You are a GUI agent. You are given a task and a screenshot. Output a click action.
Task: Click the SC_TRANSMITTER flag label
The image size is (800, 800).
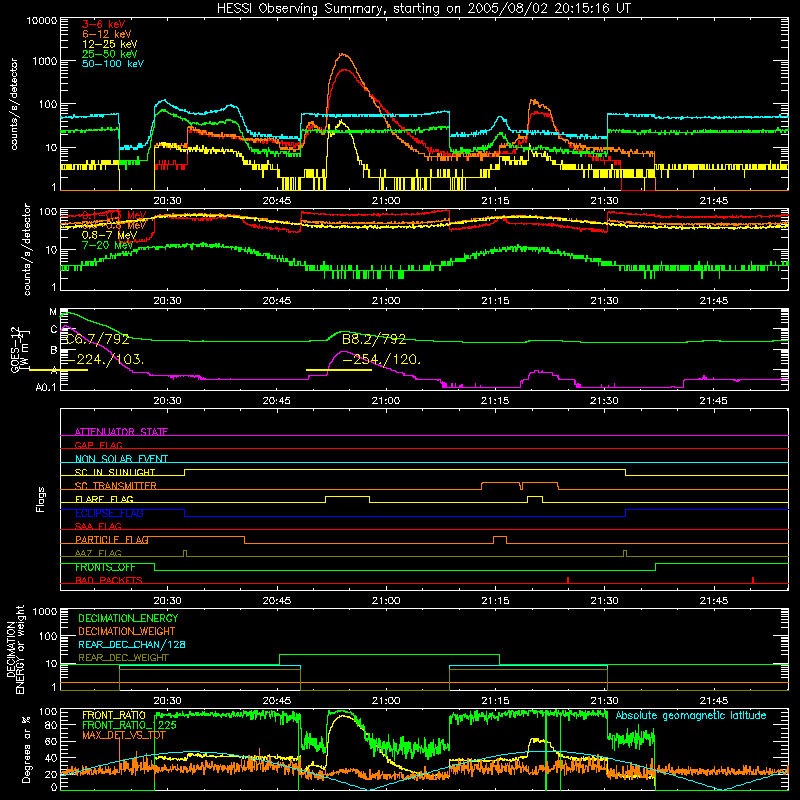coord(116,486)
